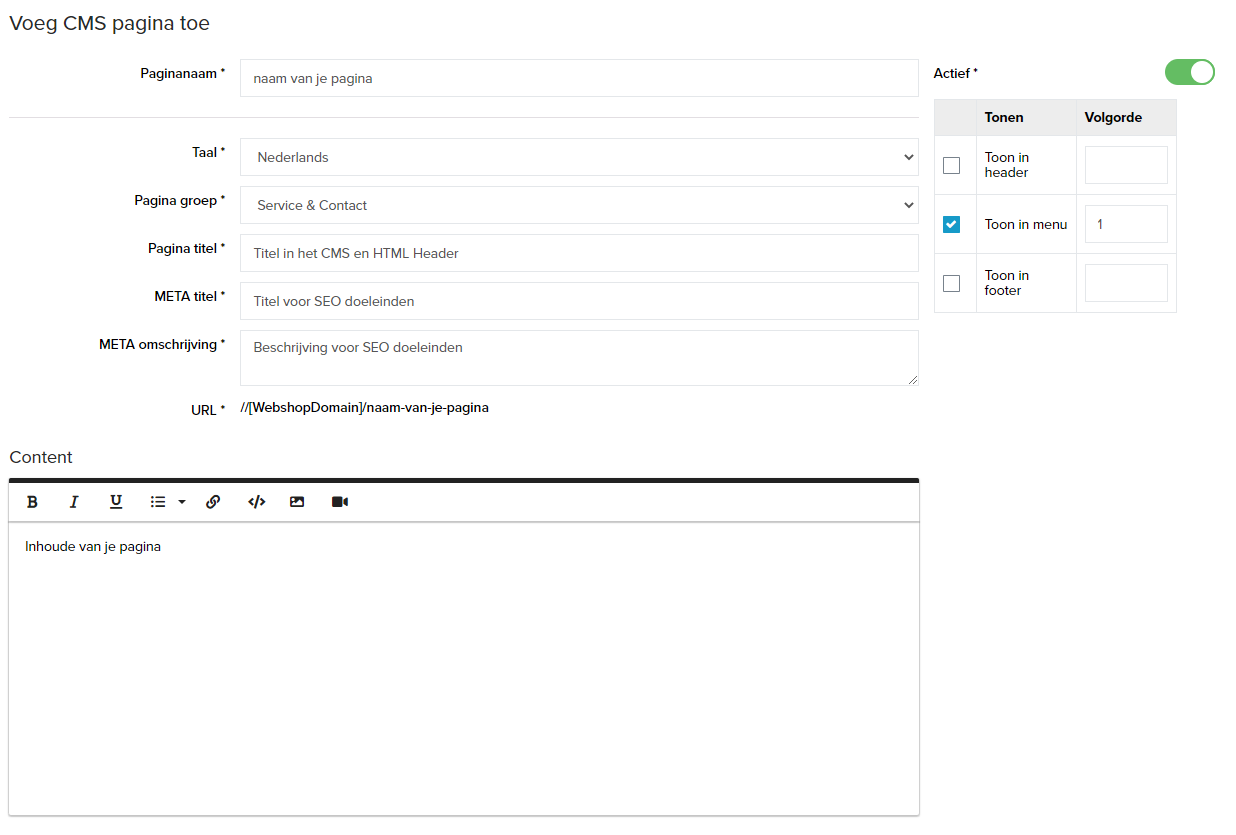Apply italic formatting in editor toolbar

point(74,502)
